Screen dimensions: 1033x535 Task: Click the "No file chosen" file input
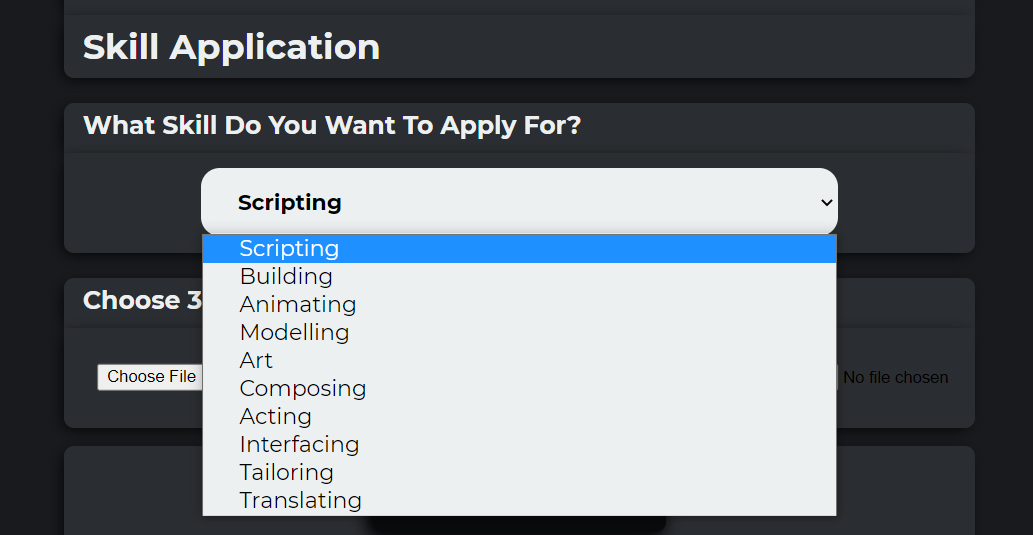coord(895,378)
